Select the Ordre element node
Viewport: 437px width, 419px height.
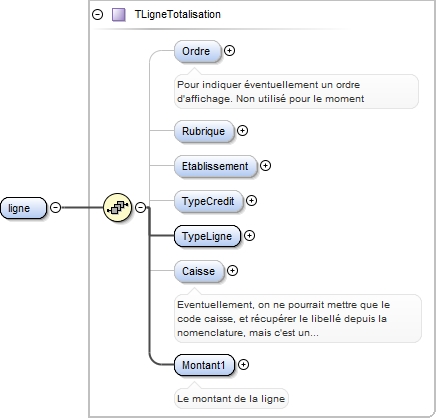tap(198, 51)
